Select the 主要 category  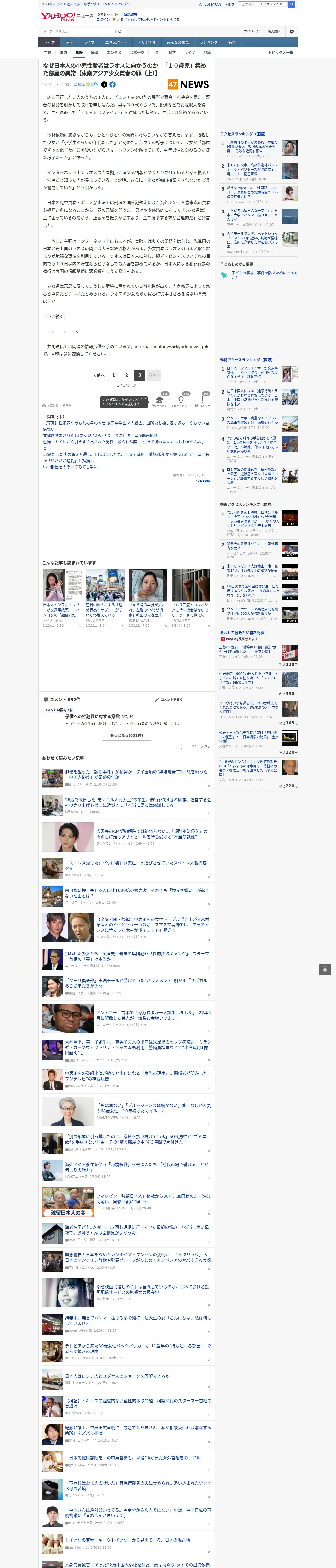[48, 52]
